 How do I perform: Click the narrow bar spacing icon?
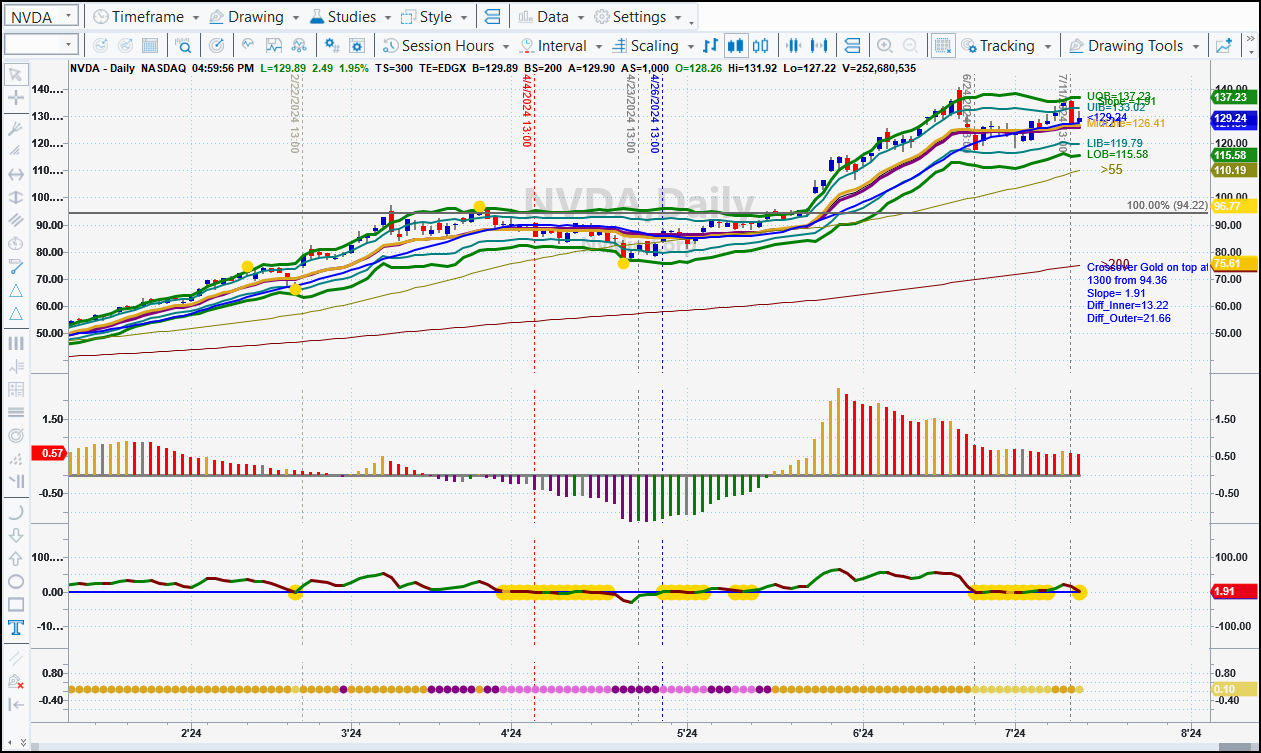795,46
